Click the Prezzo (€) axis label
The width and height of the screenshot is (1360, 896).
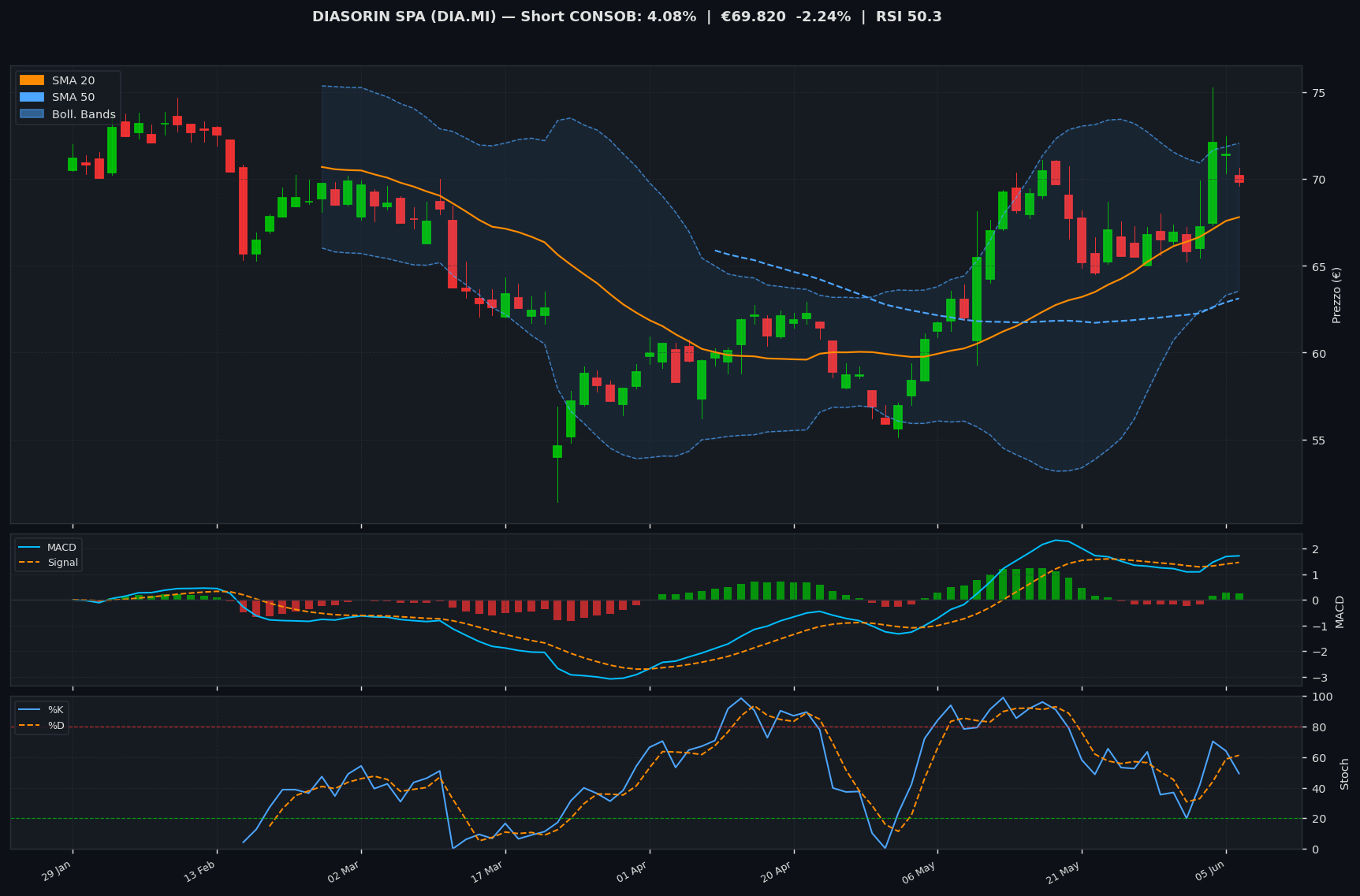[1336, 295]
